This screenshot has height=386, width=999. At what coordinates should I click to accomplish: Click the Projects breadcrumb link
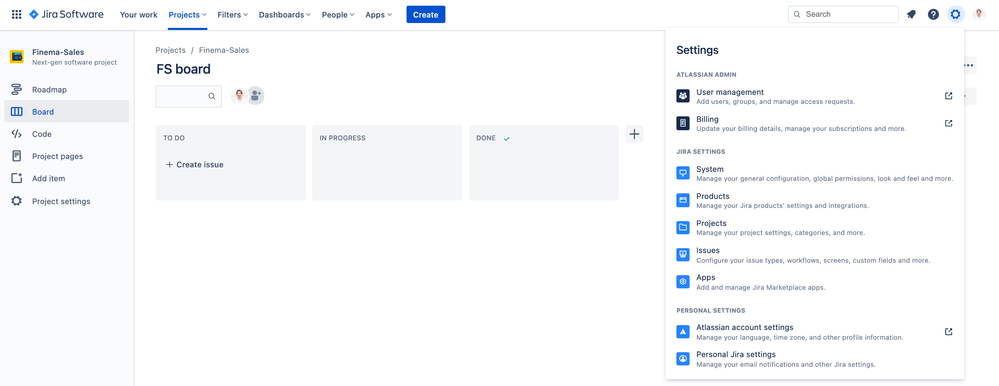[x=170, y=50]
